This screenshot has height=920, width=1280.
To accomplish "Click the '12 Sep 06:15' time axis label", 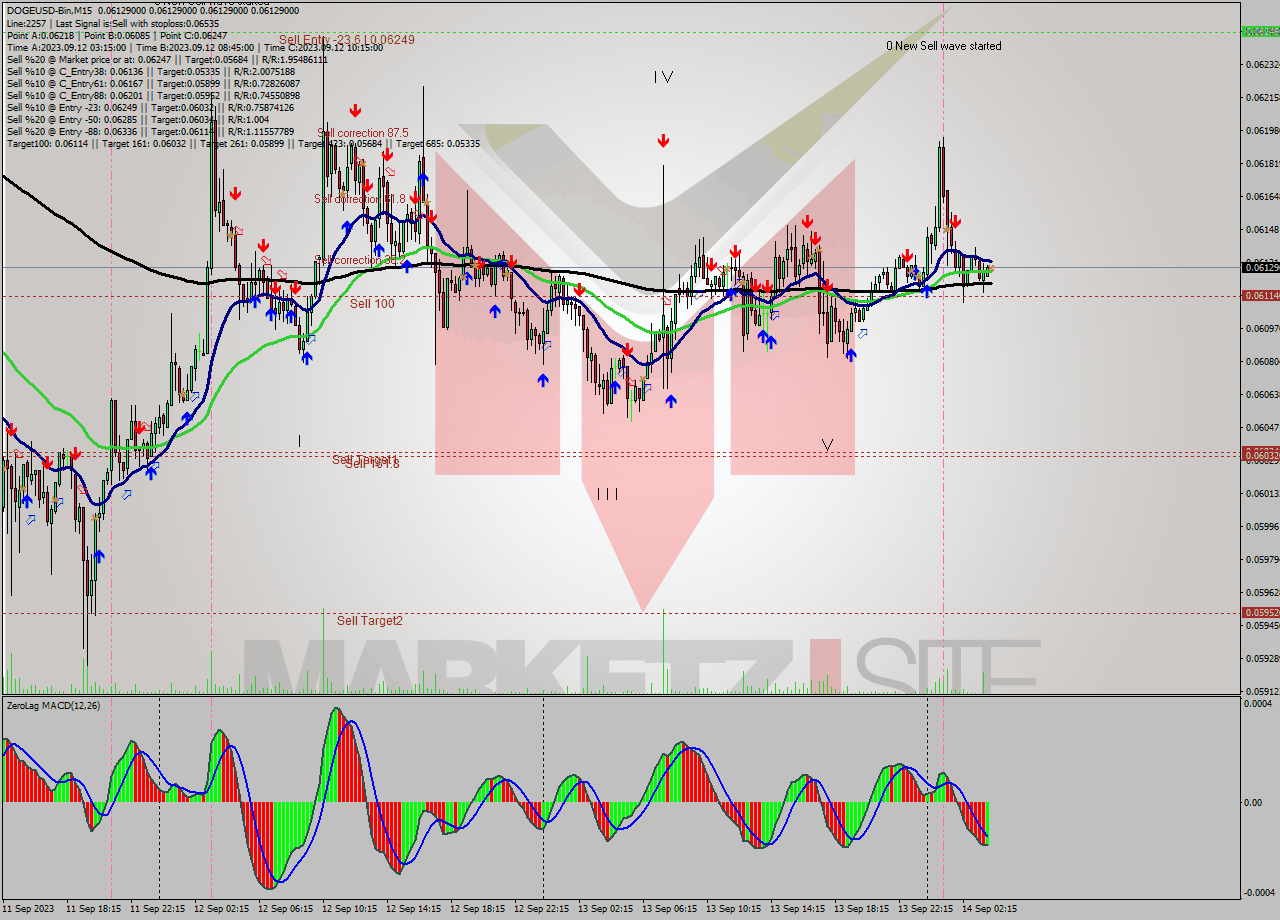I will 286,909.
